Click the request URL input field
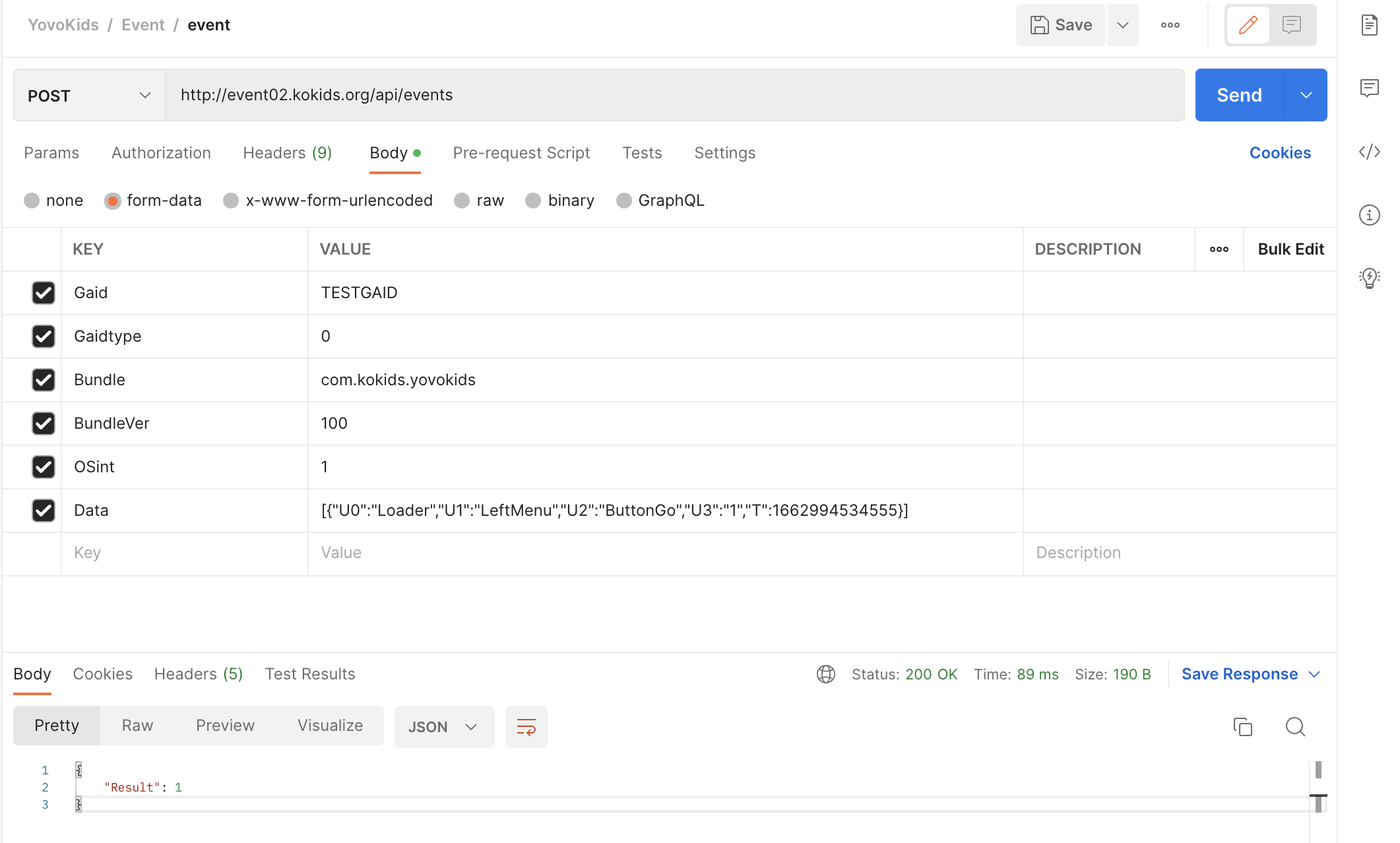Screen dimensions: 1400x843 [674, 96]
